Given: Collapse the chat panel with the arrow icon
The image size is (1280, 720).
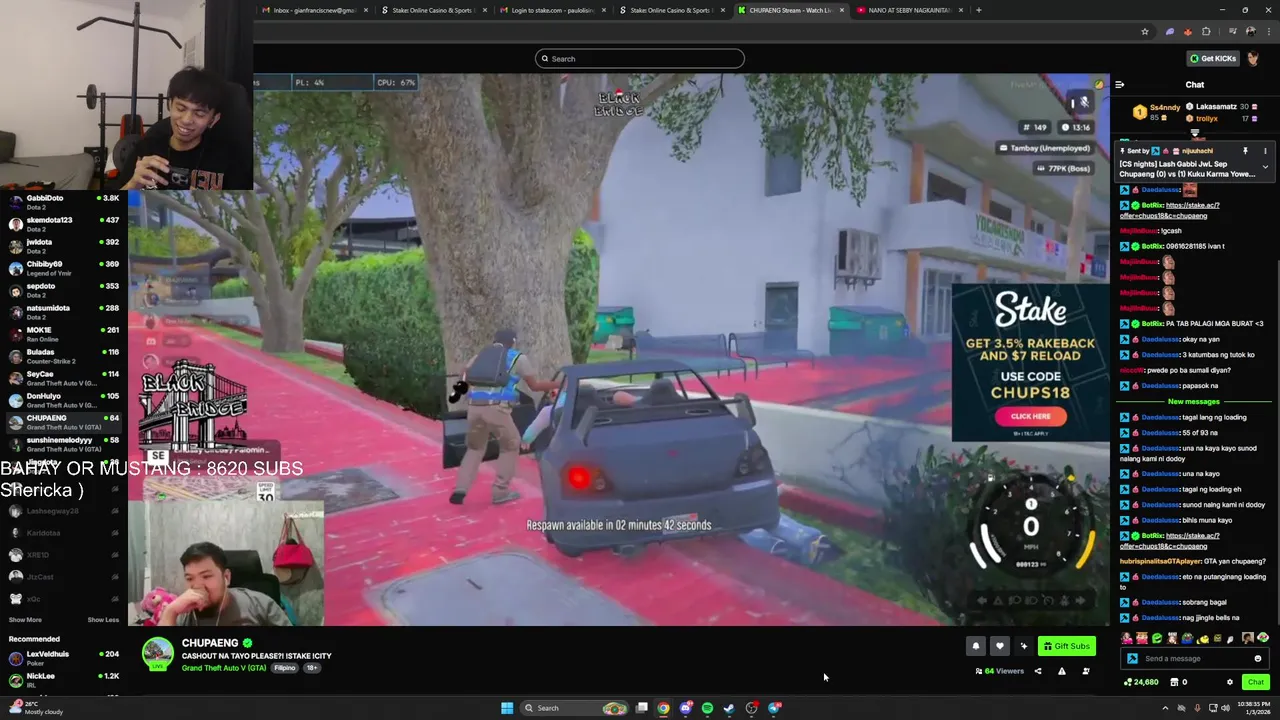Looking at the screenshot, I should coord(1120,85).
